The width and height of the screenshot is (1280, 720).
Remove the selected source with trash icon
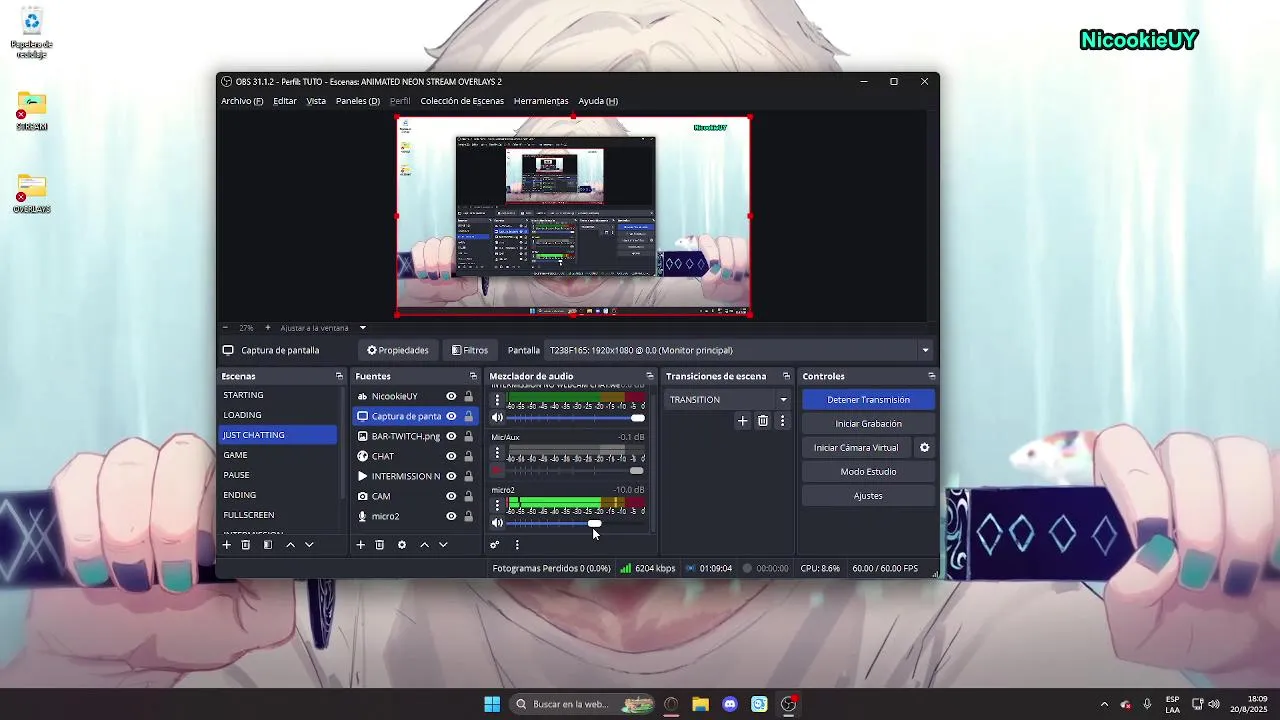(x=380, y=545)
